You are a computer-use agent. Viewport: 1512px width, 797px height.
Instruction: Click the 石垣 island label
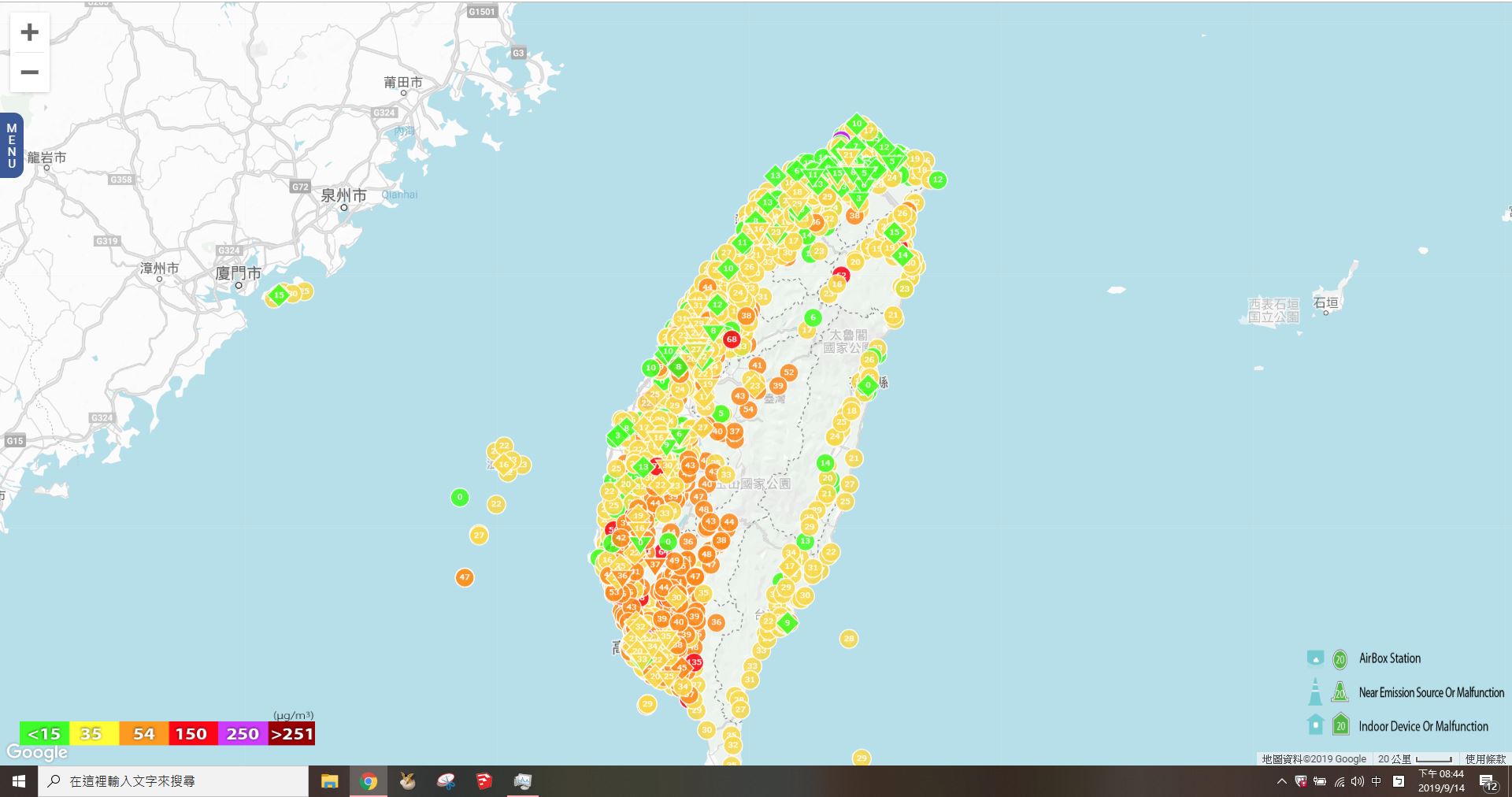point(1326,302)
